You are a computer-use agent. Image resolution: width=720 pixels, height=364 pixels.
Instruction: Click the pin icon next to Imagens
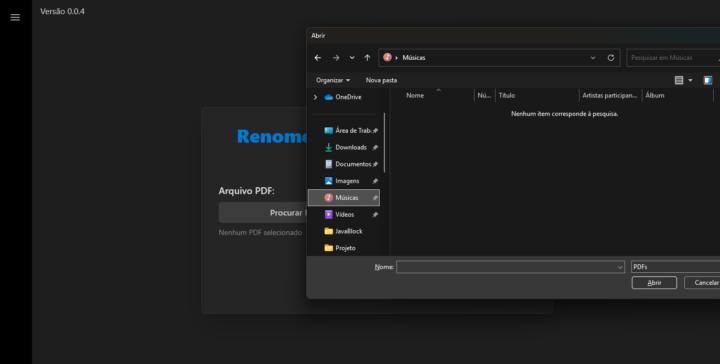click(x=375, y=181)
